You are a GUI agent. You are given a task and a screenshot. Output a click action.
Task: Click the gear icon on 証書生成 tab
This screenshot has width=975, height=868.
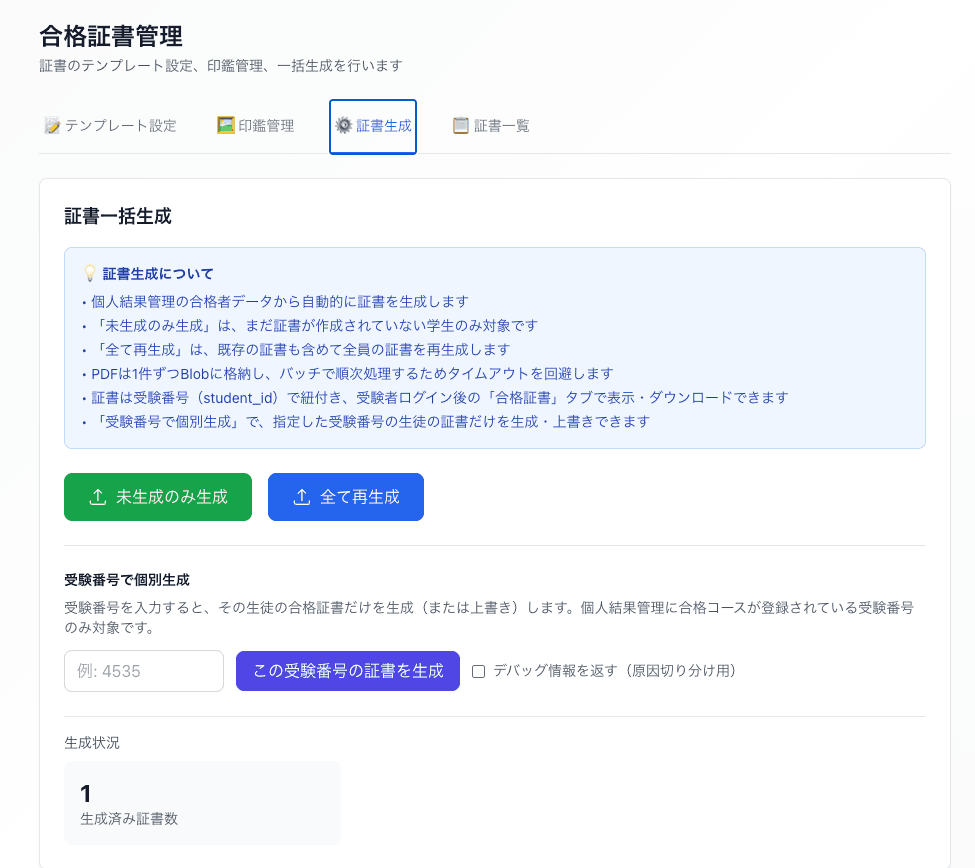coord(343,126)
